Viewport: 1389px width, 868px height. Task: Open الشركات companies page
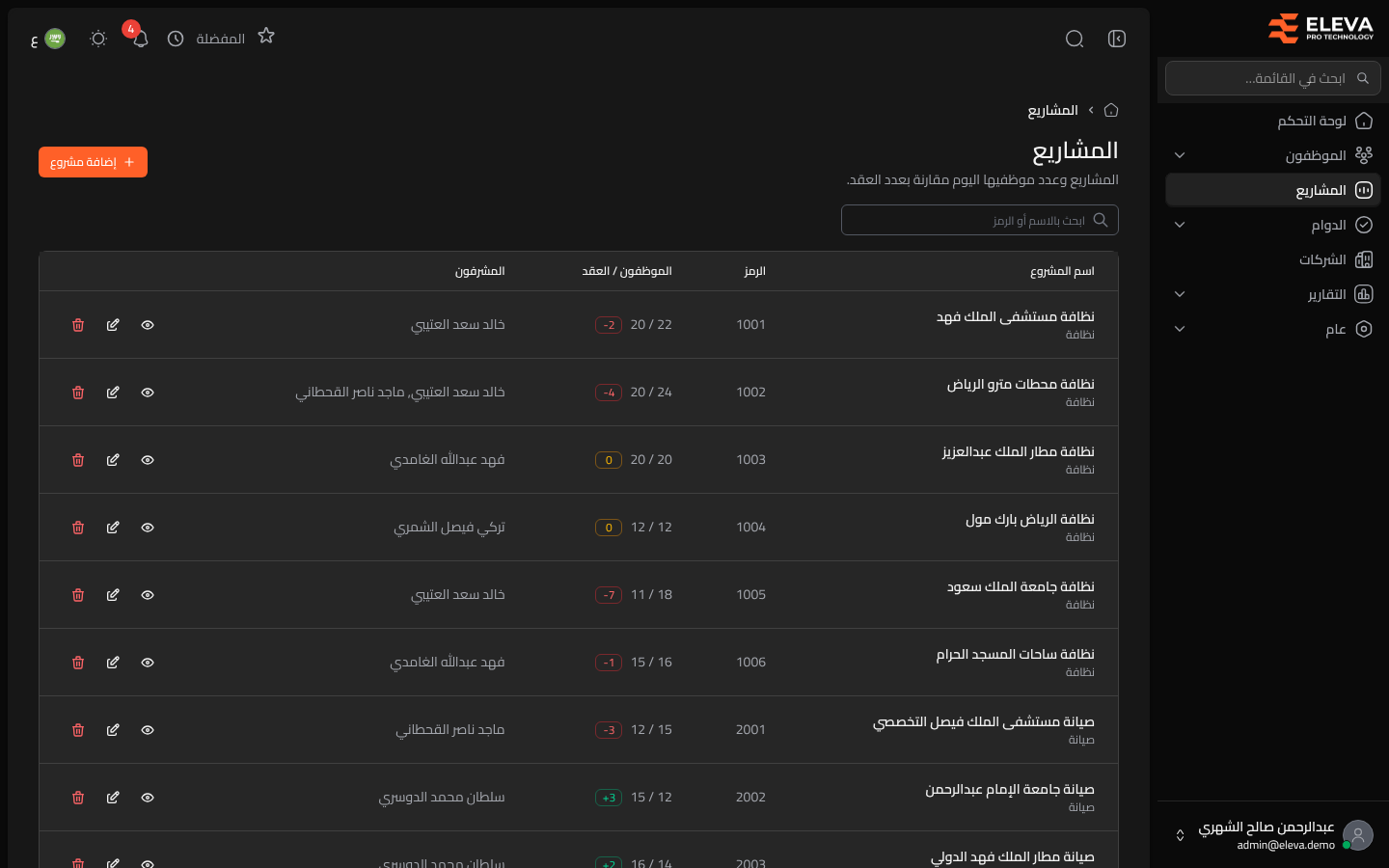1273,259
